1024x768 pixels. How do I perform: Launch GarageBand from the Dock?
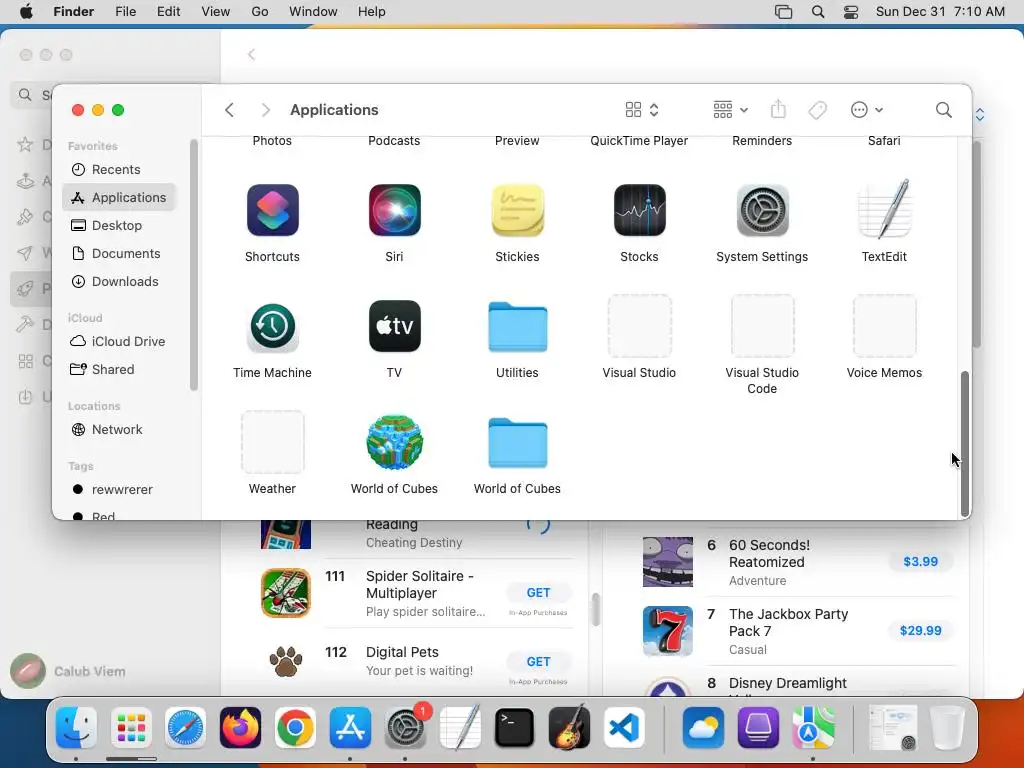click(x=569, y=728)
